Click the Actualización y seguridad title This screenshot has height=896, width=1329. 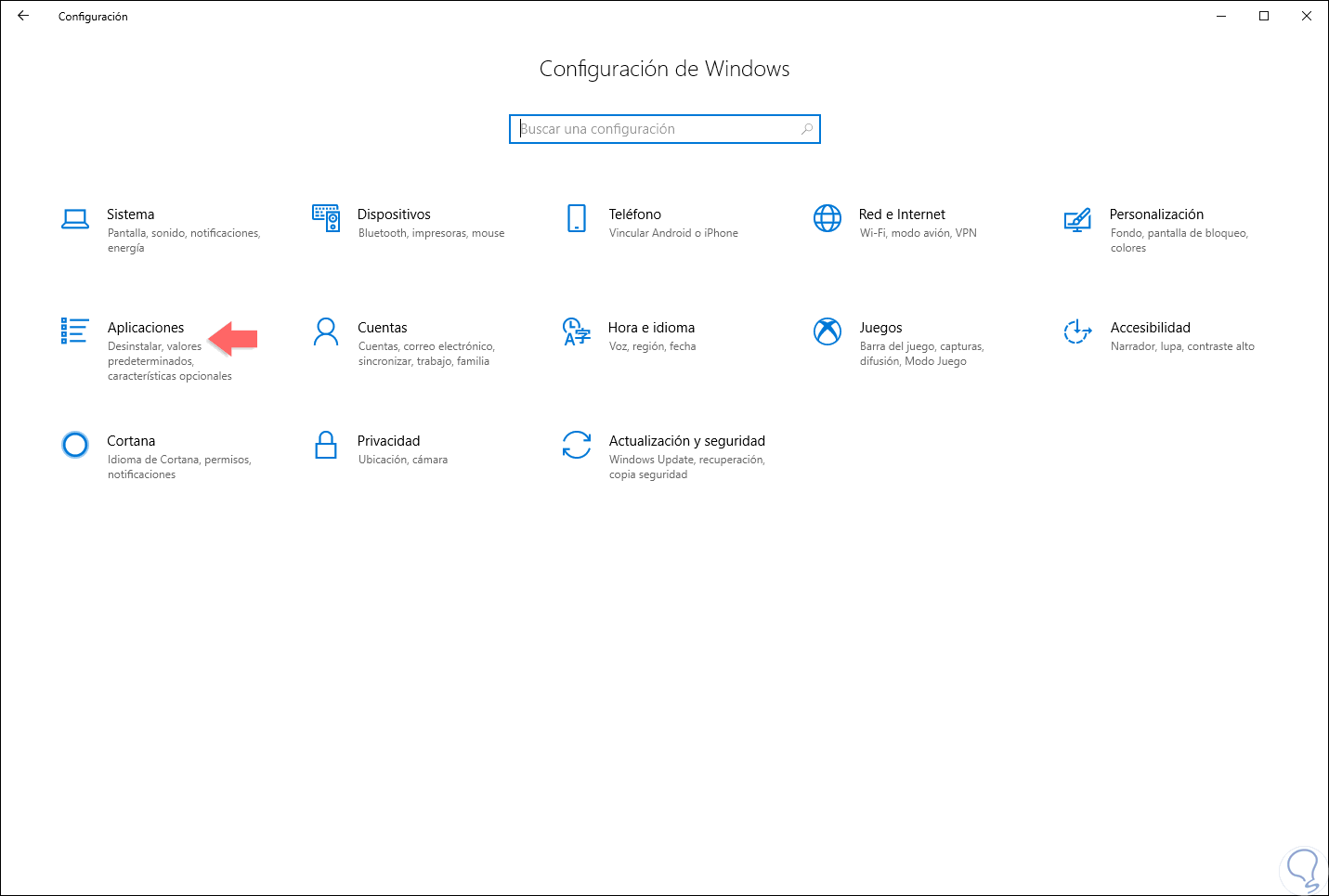point(687,441)
